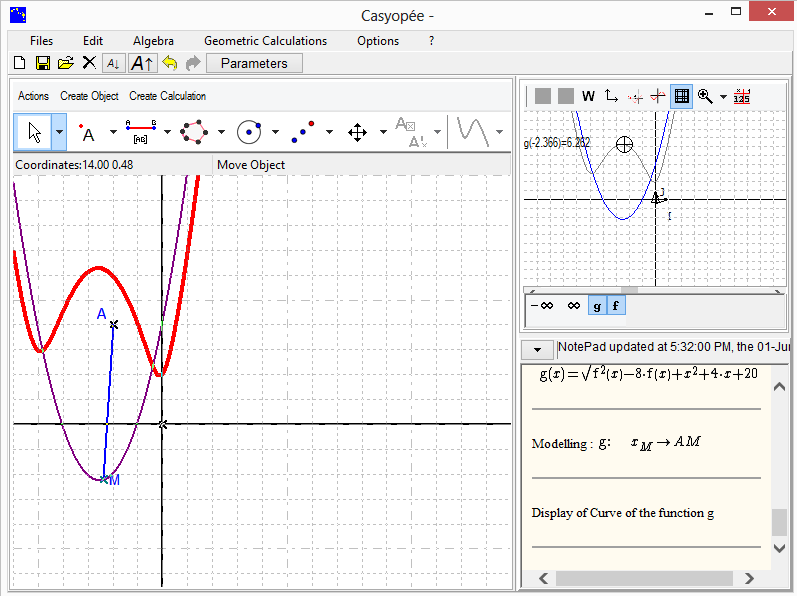Select the arrow pointer tool
797x596 pixels.
coord(34,132)
